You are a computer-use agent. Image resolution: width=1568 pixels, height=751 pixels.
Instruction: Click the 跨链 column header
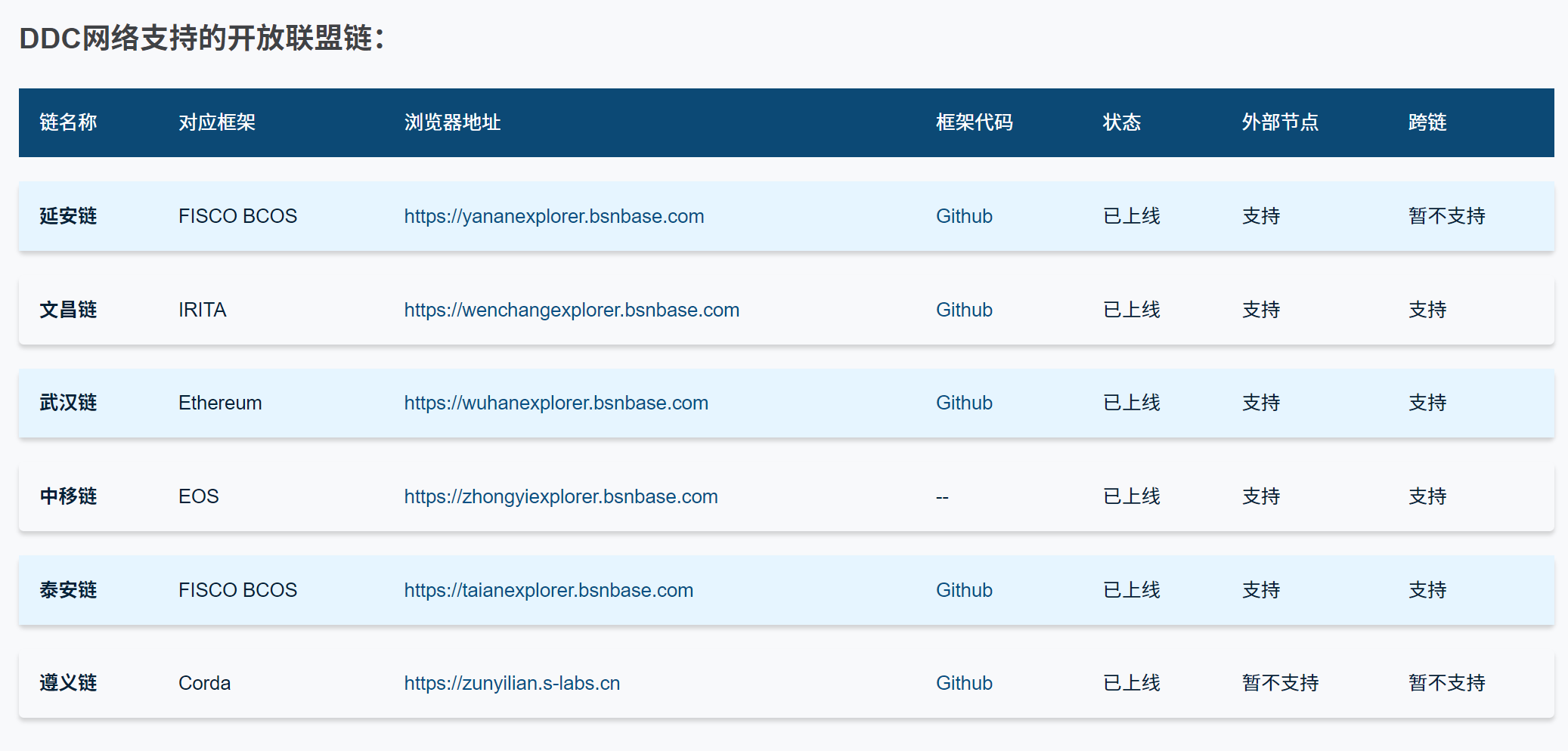(1427, 122)
